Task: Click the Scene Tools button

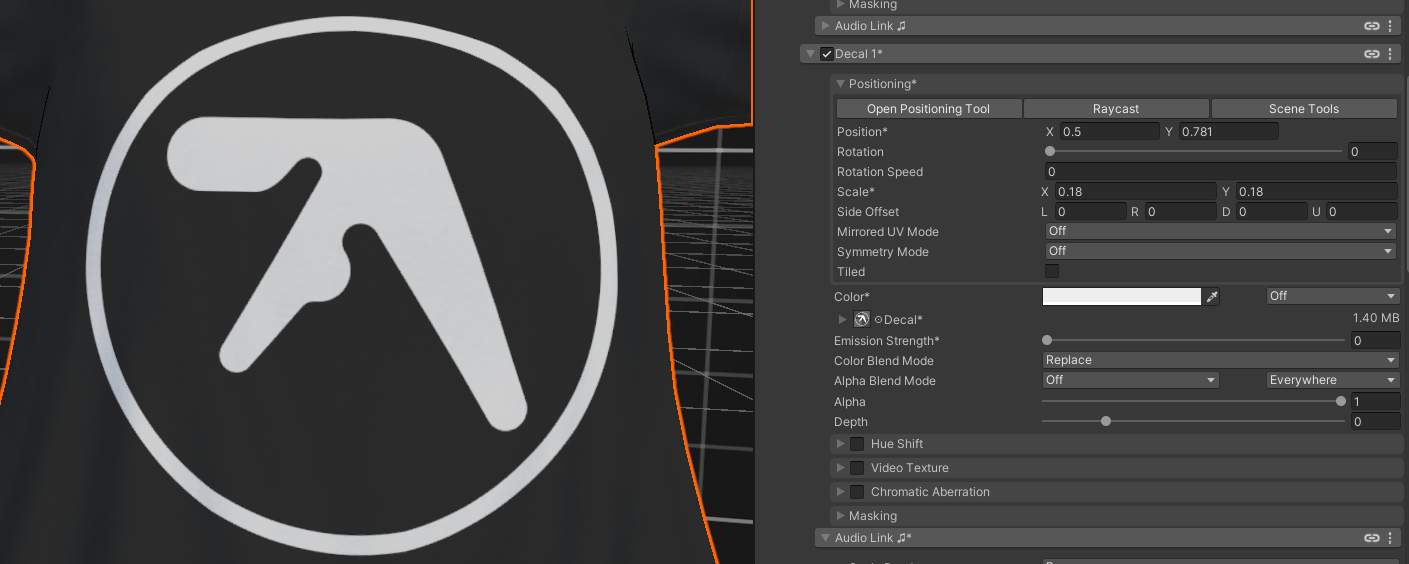Action: click(1304, 109)
